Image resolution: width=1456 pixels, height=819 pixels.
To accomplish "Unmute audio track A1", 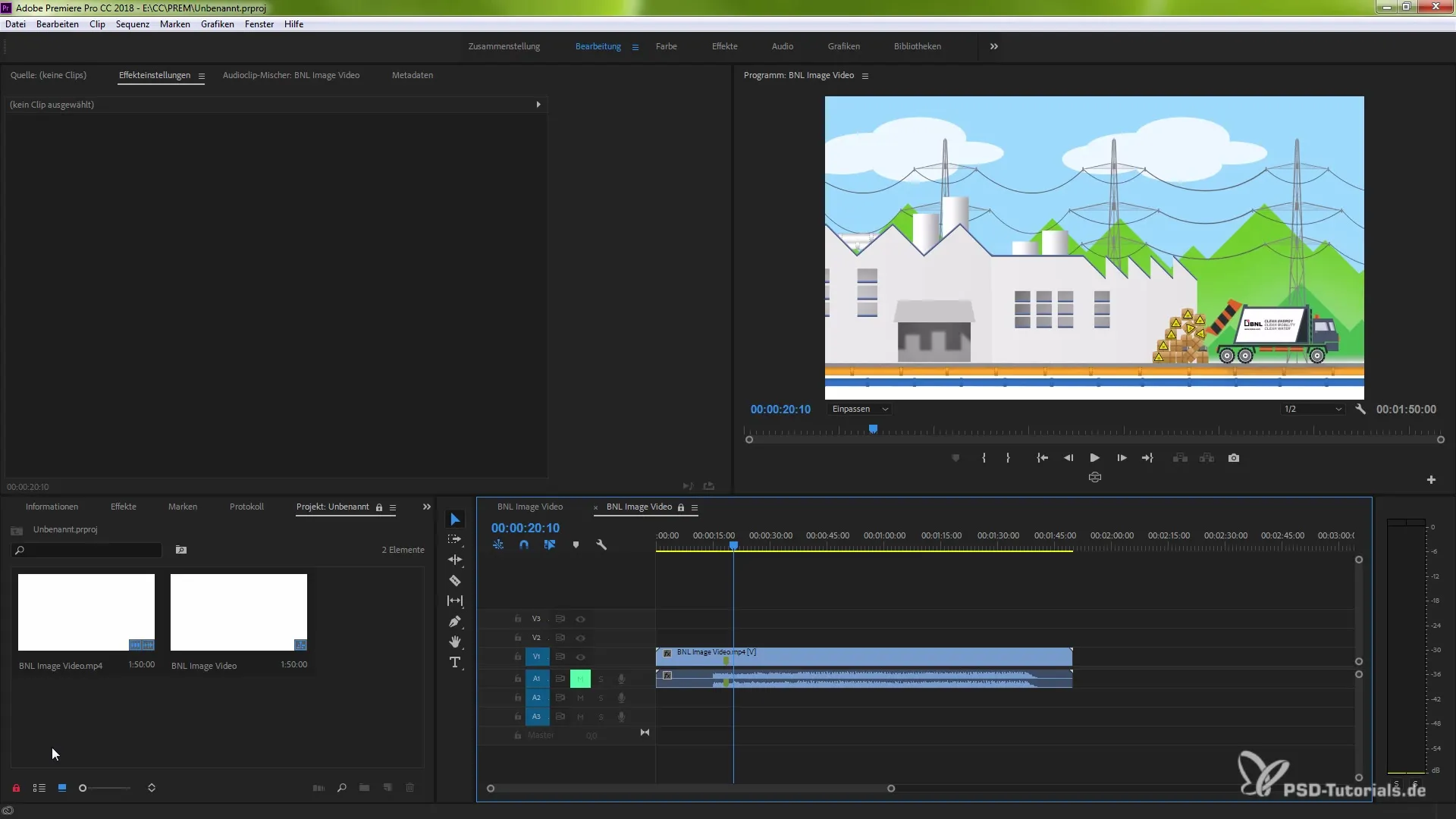I will 580,679.
